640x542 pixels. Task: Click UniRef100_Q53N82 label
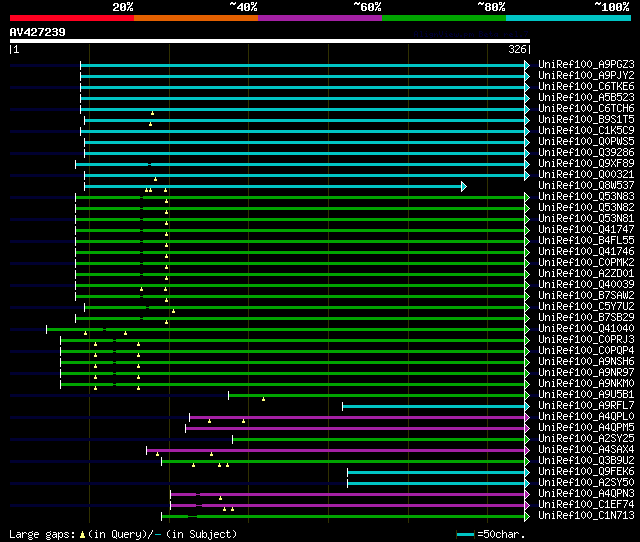pyautogui.click(x=586, y=208)
